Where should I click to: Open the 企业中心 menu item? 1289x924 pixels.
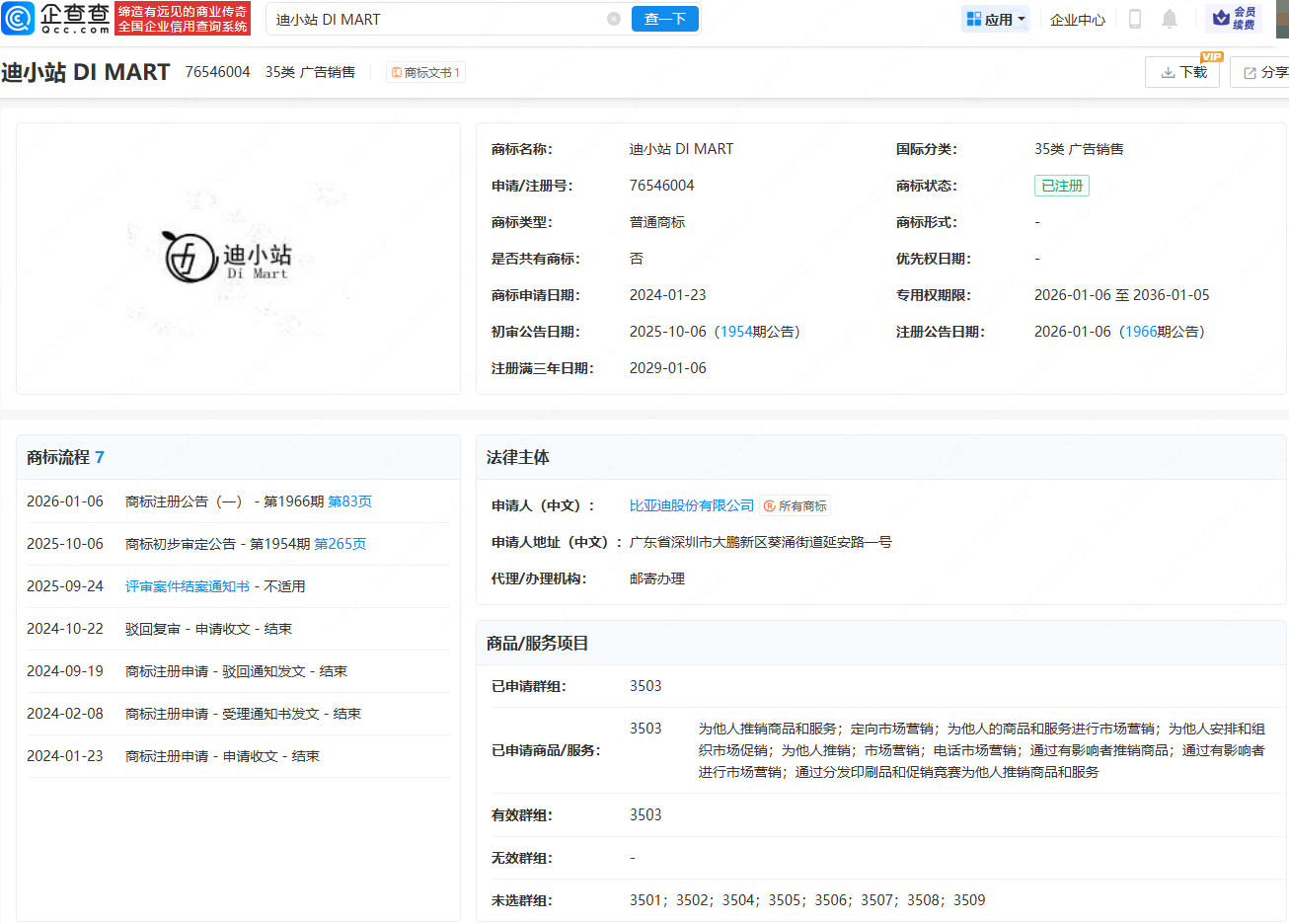[x=1077, y=18]
